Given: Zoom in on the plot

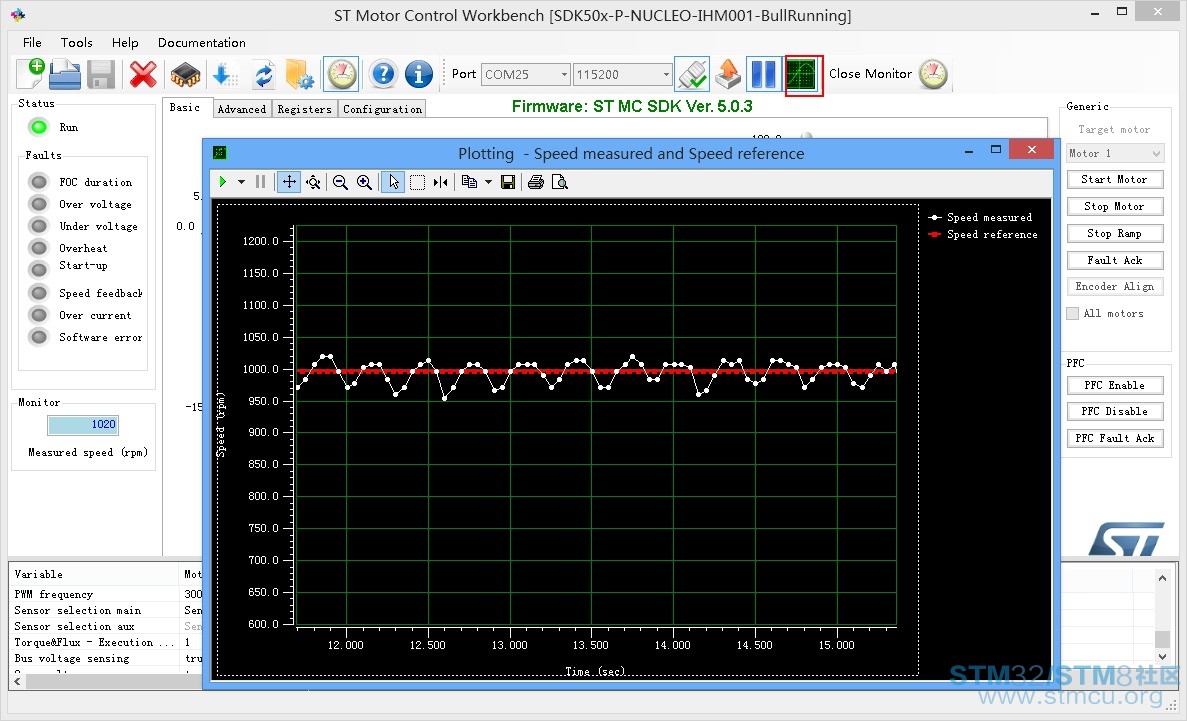Looking at the screenshot, I should pyautogui.click(x=365, y=182).
